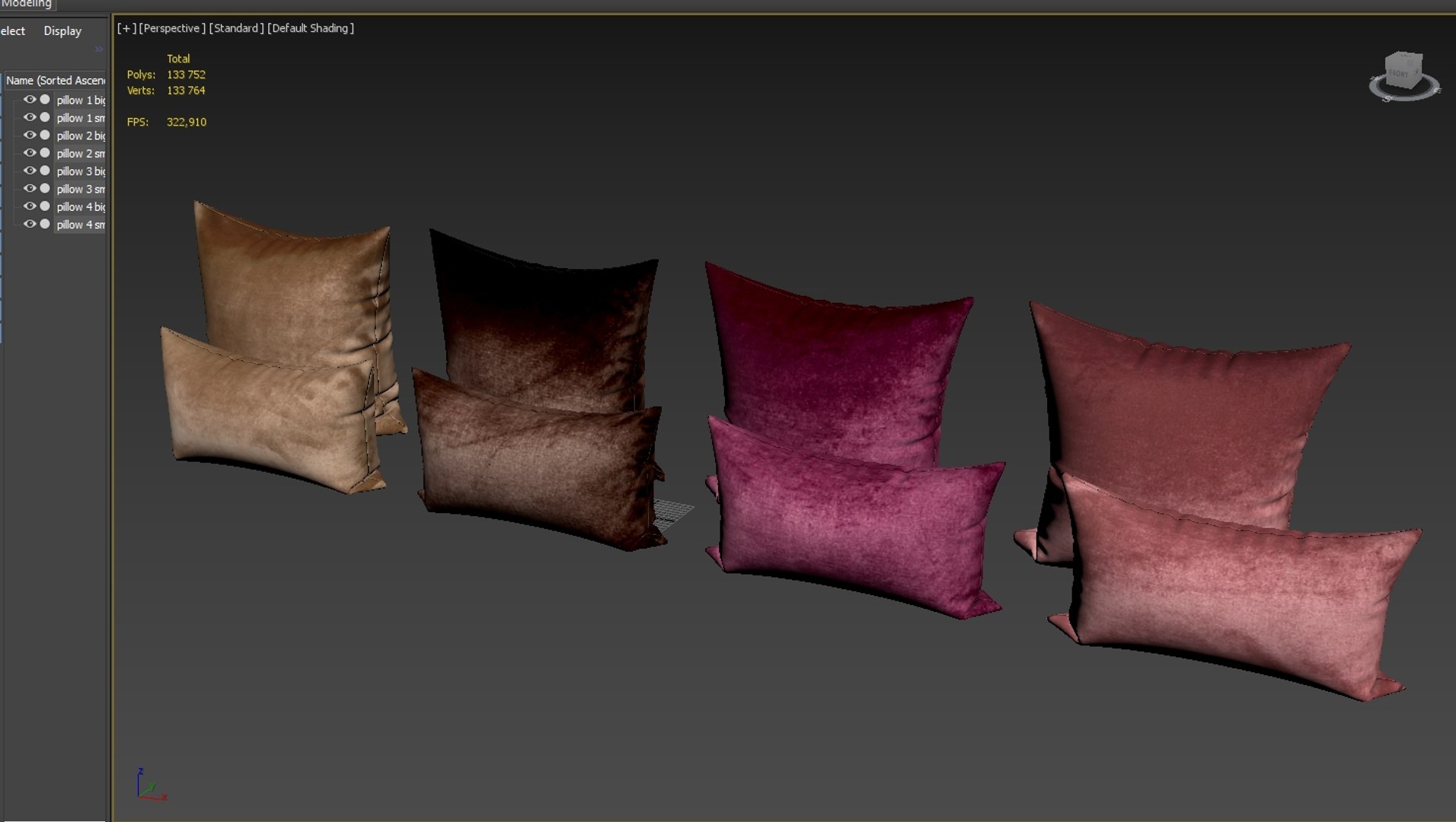
Task: Open the Display menu in scene explorer
Action: point(62,31)
